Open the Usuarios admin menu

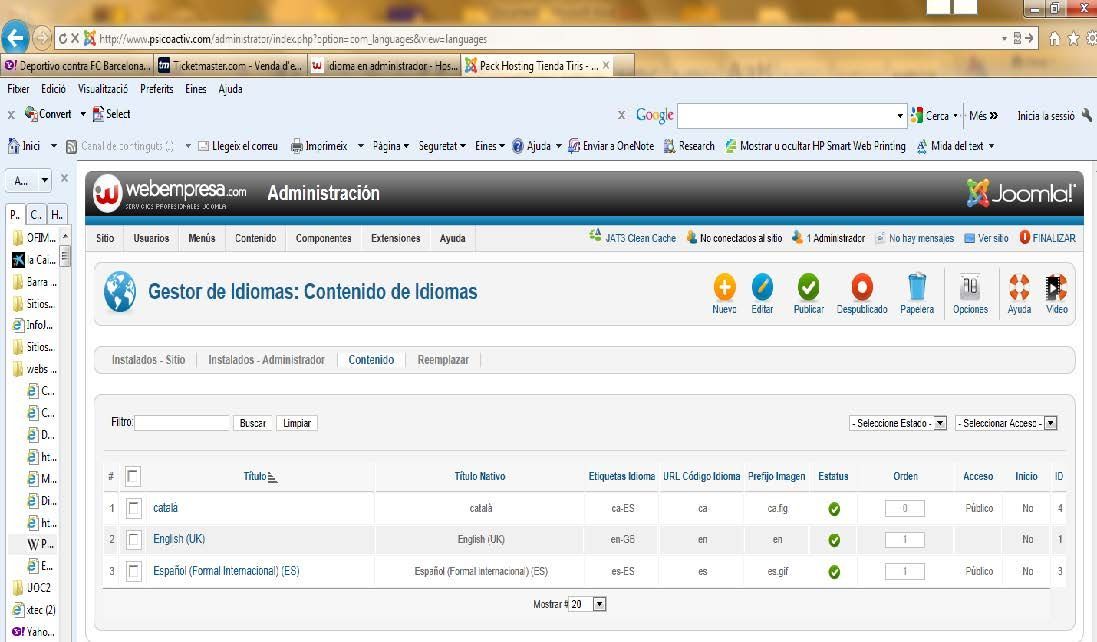151,238
